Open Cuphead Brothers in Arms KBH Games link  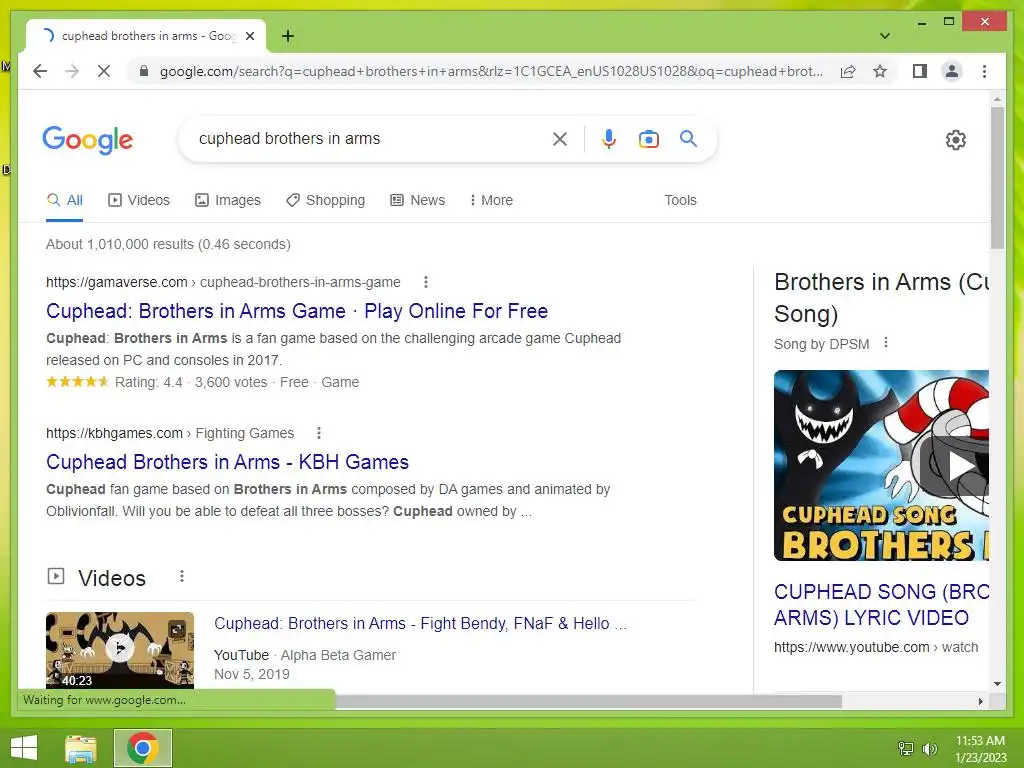click(x=227, y=462)
